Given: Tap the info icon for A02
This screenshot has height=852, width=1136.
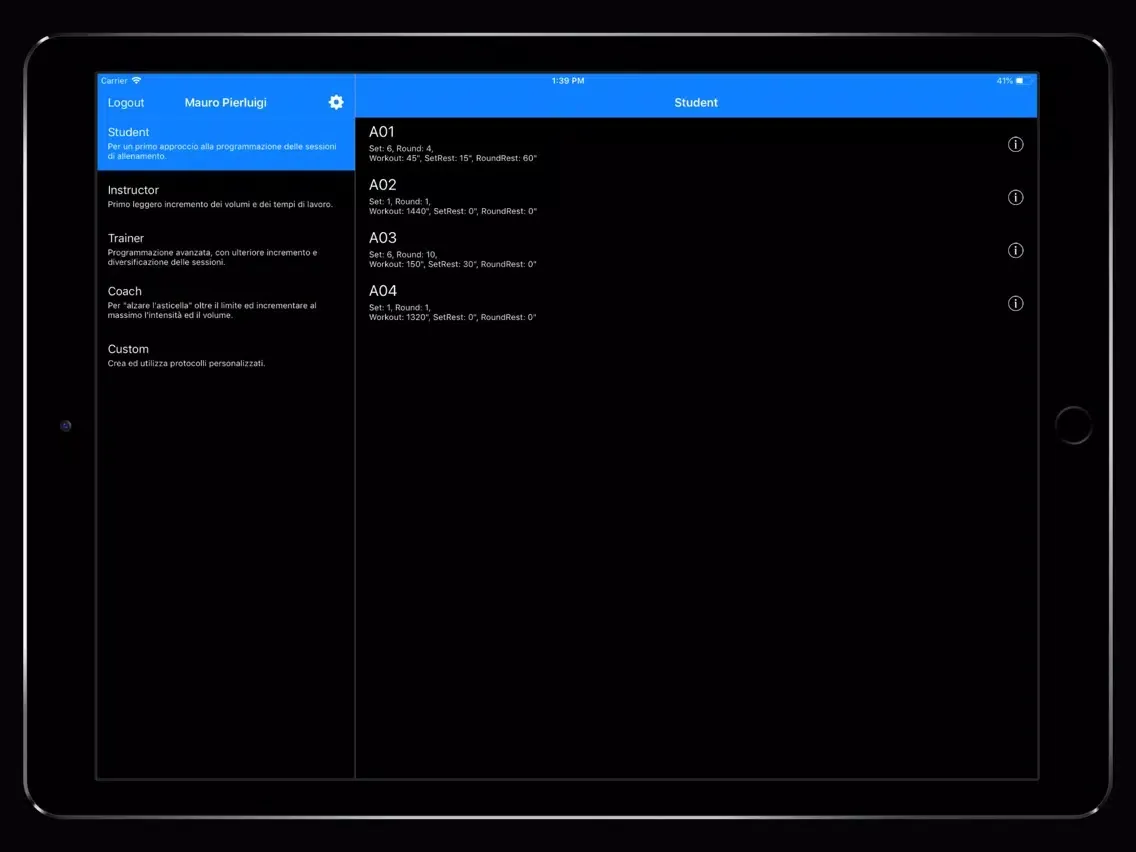Looking at the screenshot, I should click(1015, 197).
